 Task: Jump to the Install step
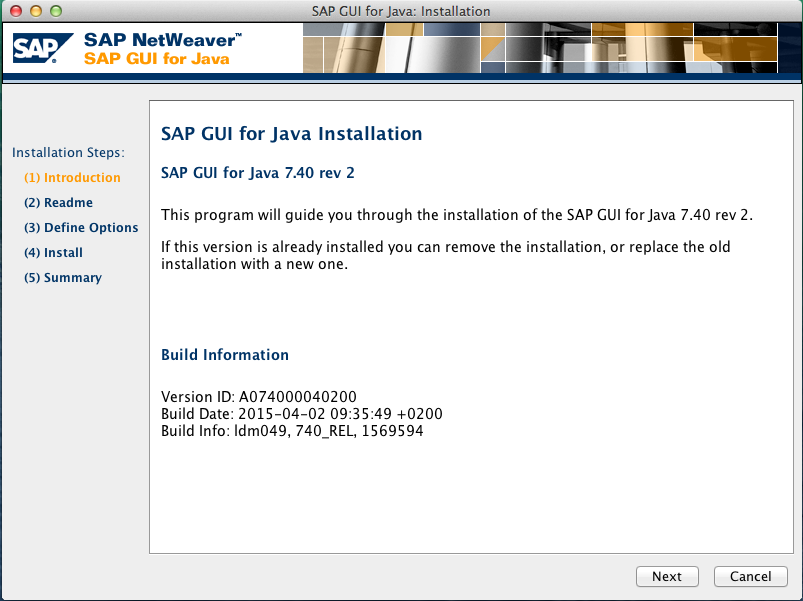(53, 253)
